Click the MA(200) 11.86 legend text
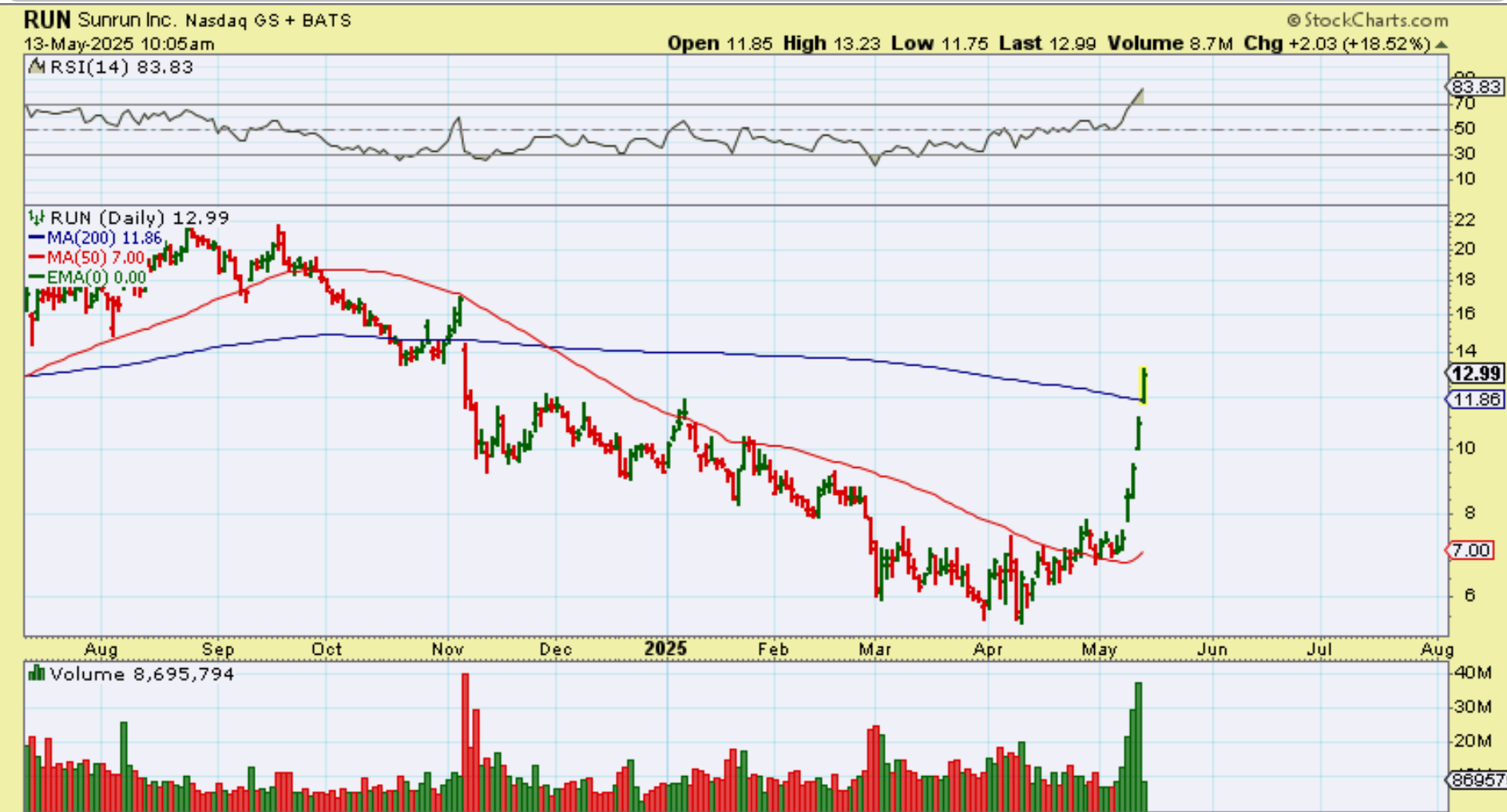1507x812 pixels. [x=105, y=238]
